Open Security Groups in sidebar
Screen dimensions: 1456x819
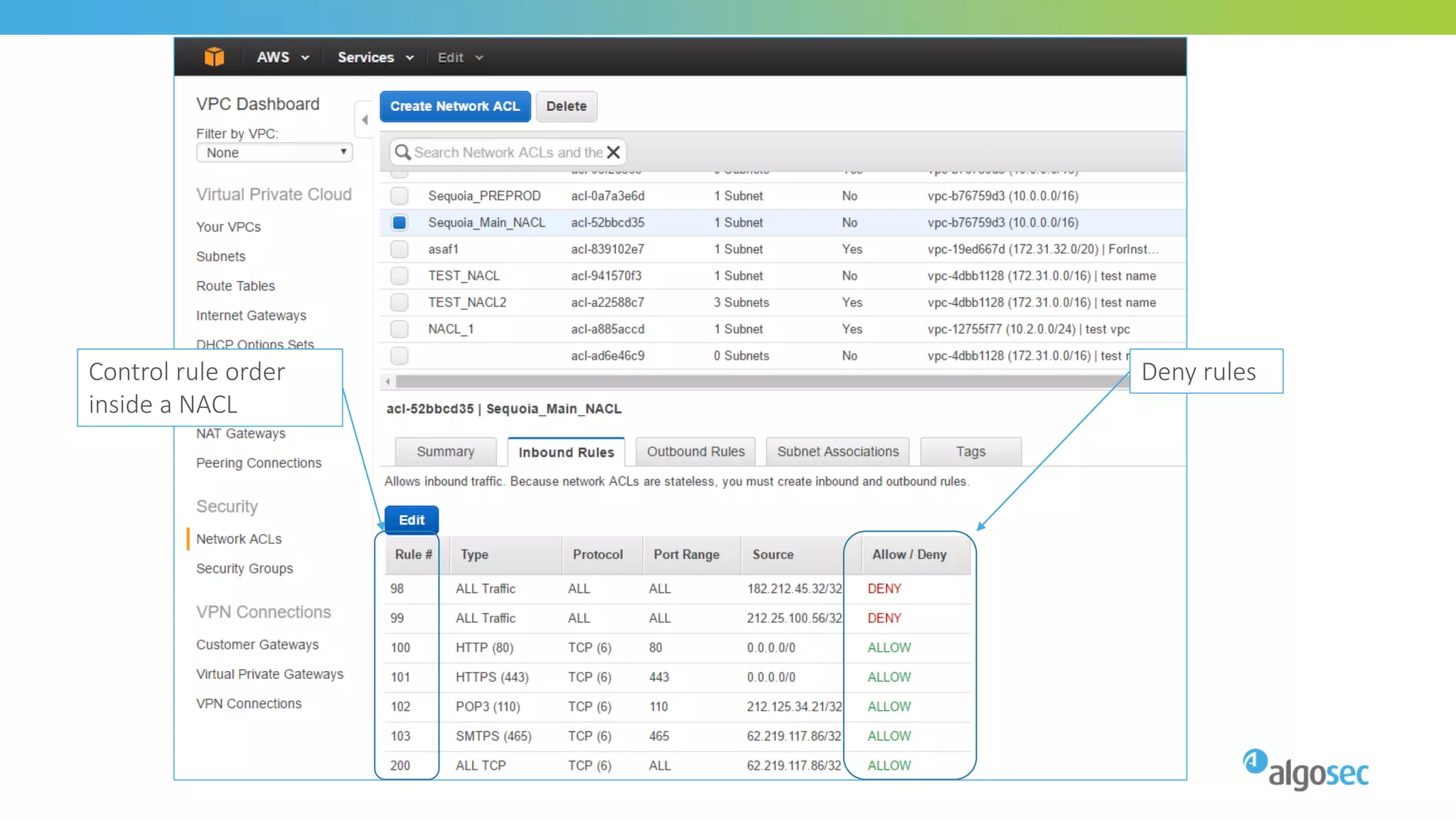(245, 569)
